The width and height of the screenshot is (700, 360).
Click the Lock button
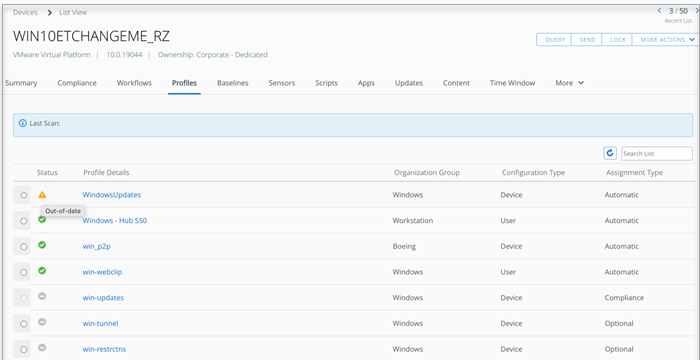[x=618, y=40]
